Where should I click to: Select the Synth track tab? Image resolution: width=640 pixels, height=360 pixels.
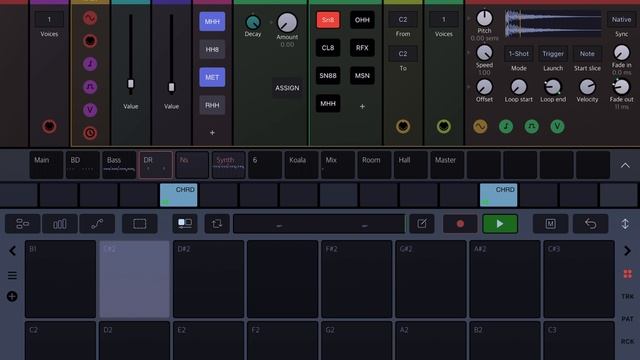pyautogui.click(x=228, y=165)
